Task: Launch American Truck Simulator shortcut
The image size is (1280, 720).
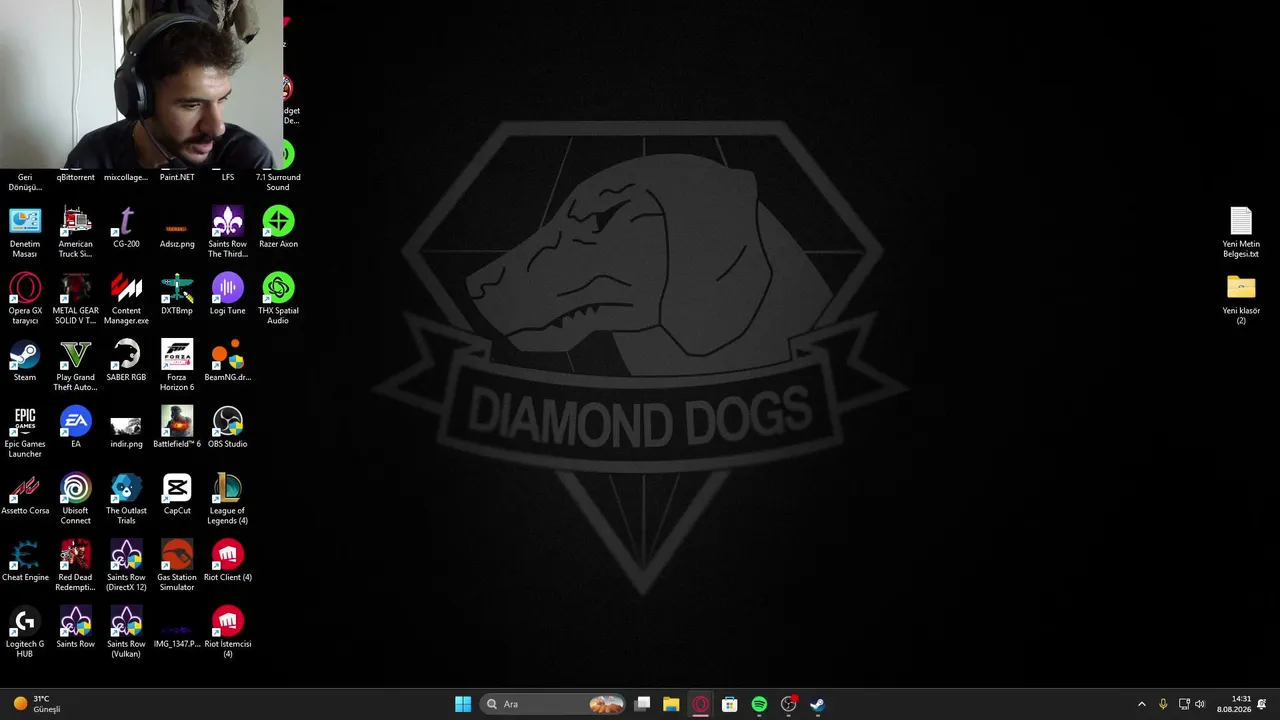Action: coord(76,232)
